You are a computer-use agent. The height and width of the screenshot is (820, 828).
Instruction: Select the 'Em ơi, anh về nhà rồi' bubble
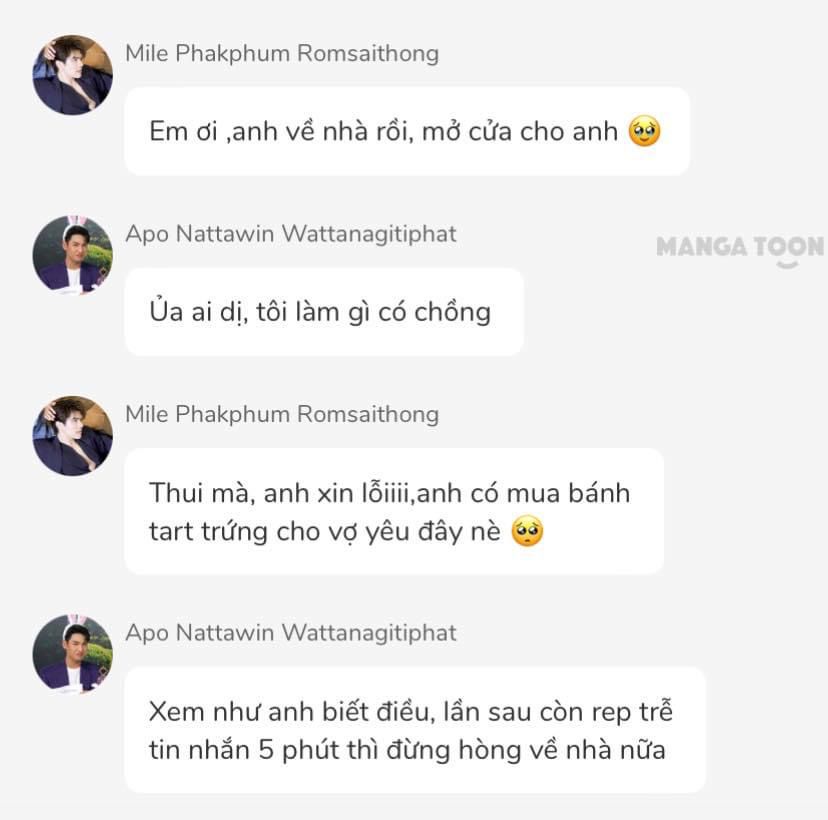pos(407,131)
